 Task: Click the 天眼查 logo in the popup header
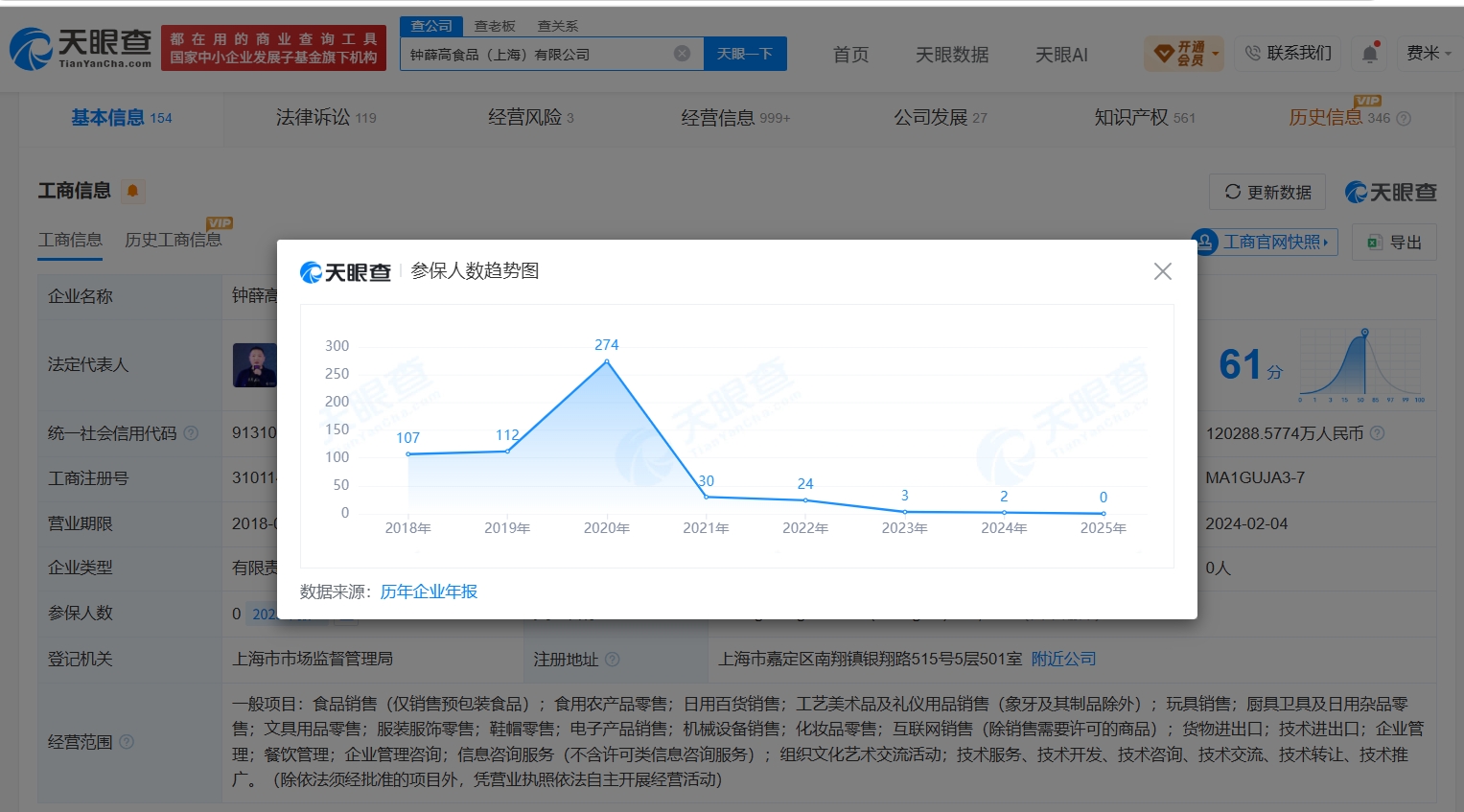tap(345, 272)
